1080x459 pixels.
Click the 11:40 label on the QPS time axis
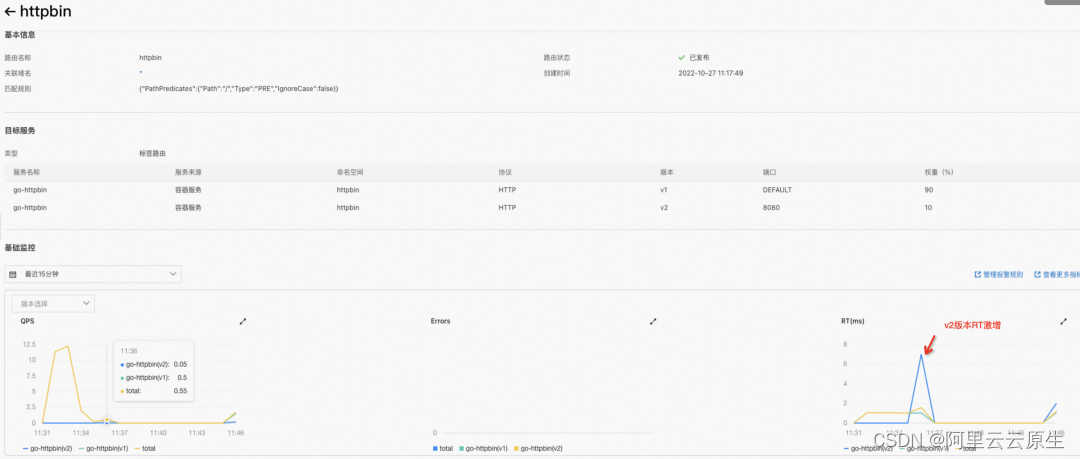click(x=158, y=433)
